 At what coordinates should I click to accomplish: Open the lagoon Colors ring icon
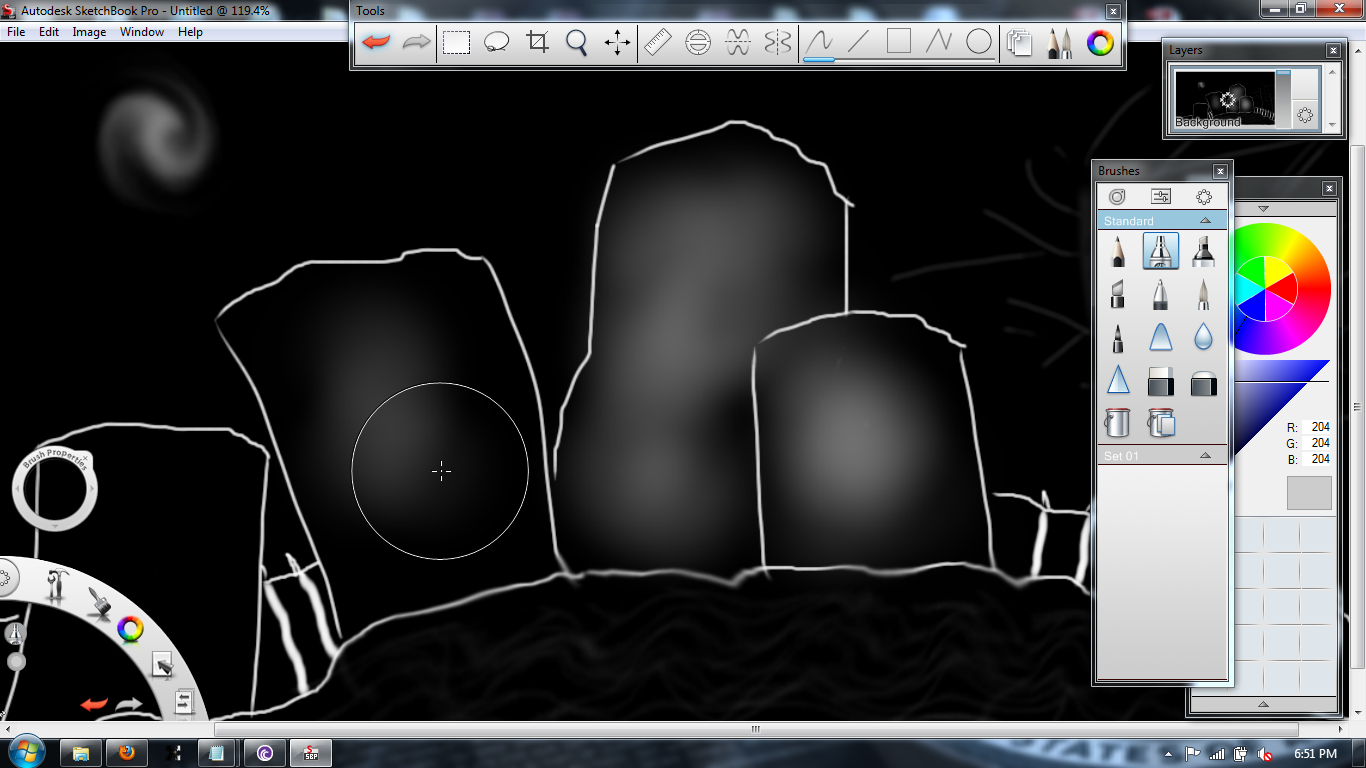(x=130, y=629)
